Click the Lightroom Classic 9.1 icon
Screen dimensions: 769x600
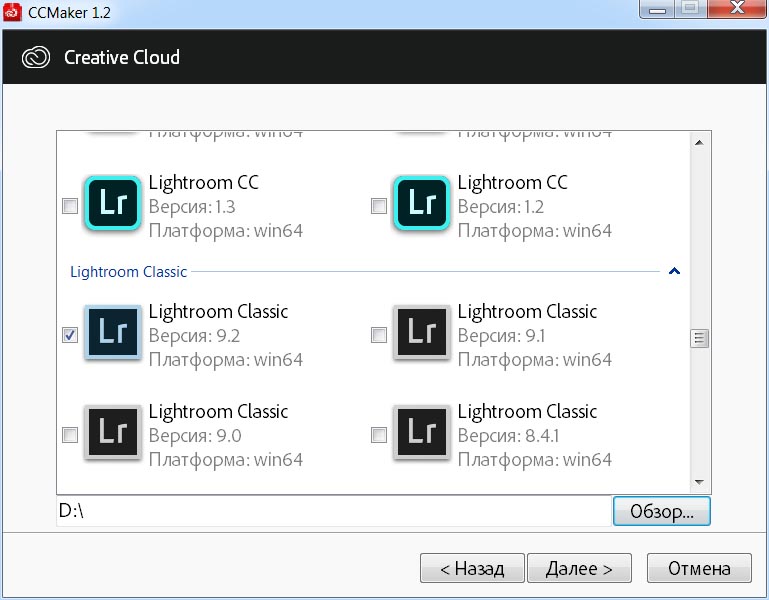[421, 332]
